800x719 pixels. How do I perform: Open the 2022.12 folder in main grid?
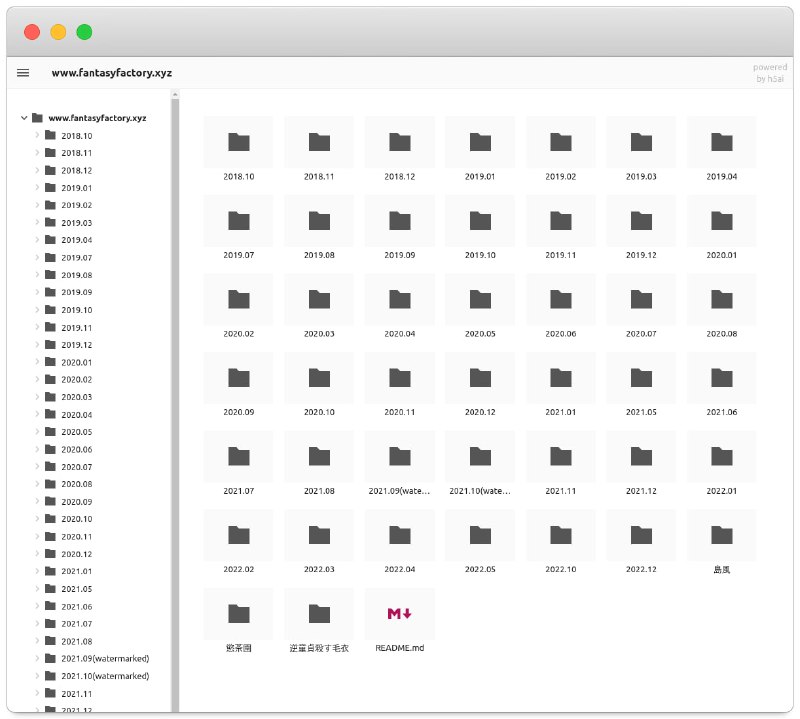pyautogui.click(x=641, y=535)
